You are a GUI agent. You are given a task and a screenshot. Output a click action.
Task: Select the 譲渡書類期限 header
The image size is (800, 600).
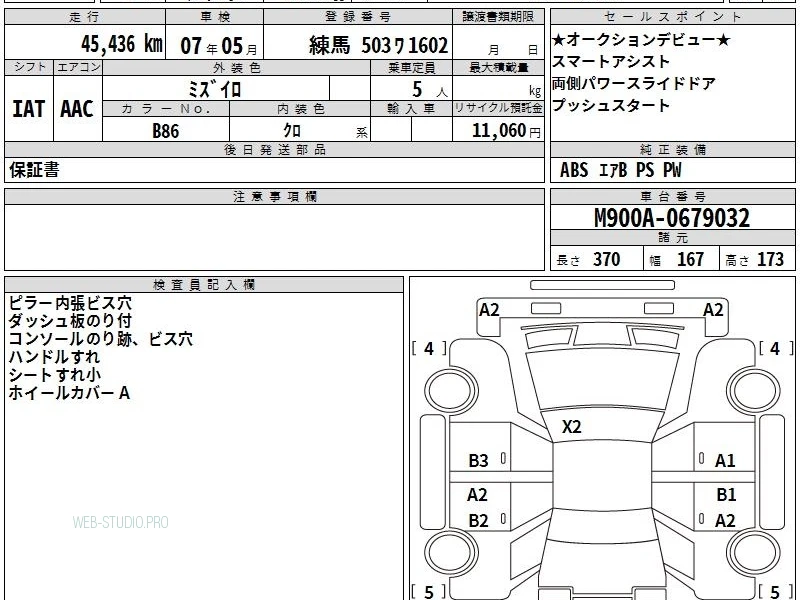(498, 17)
